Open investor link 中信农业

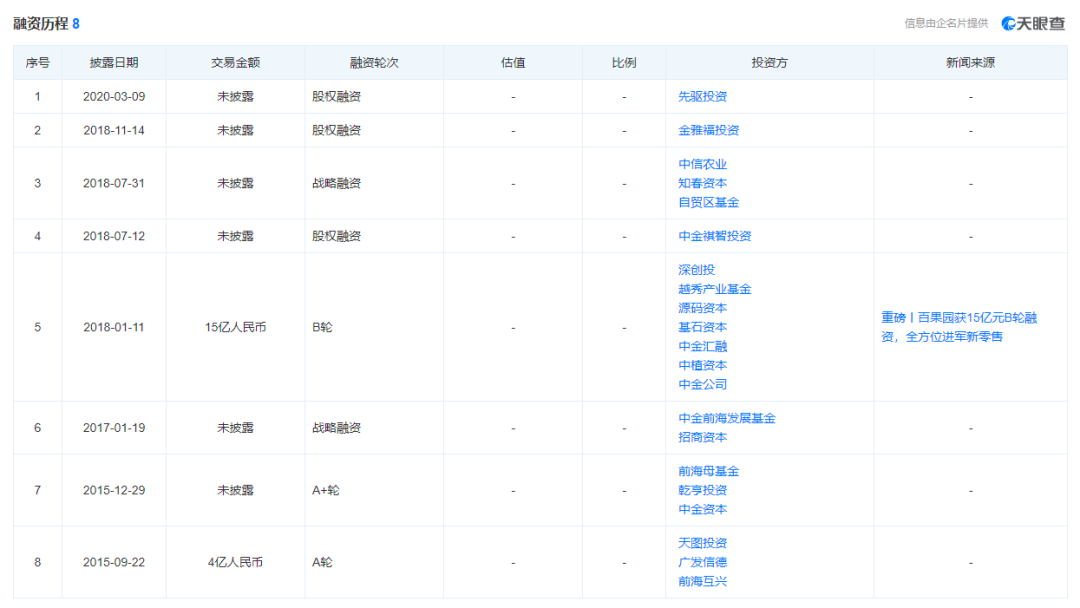coord(703,164)
